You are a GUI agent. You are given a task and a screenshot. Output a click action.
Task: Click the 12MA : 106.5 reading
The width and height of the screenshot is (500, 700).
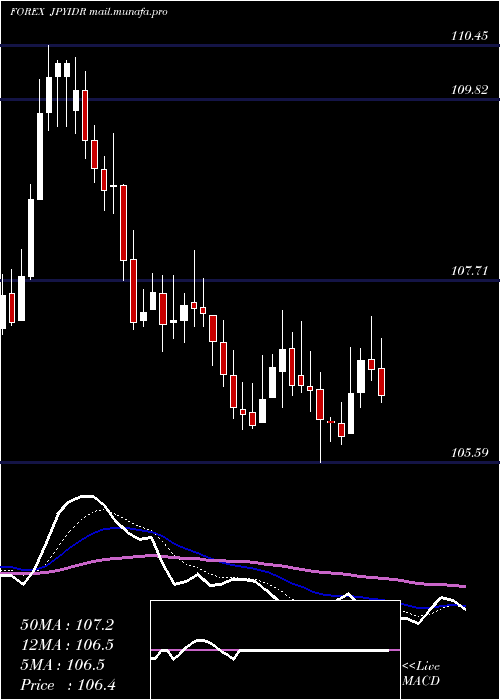pos(67,645)
